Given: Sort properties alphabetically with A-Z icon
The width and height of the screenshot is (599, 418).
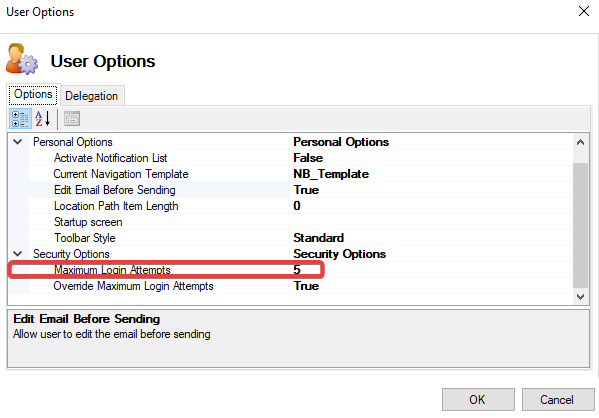Looking at the screenshot, I should [42, 119].
